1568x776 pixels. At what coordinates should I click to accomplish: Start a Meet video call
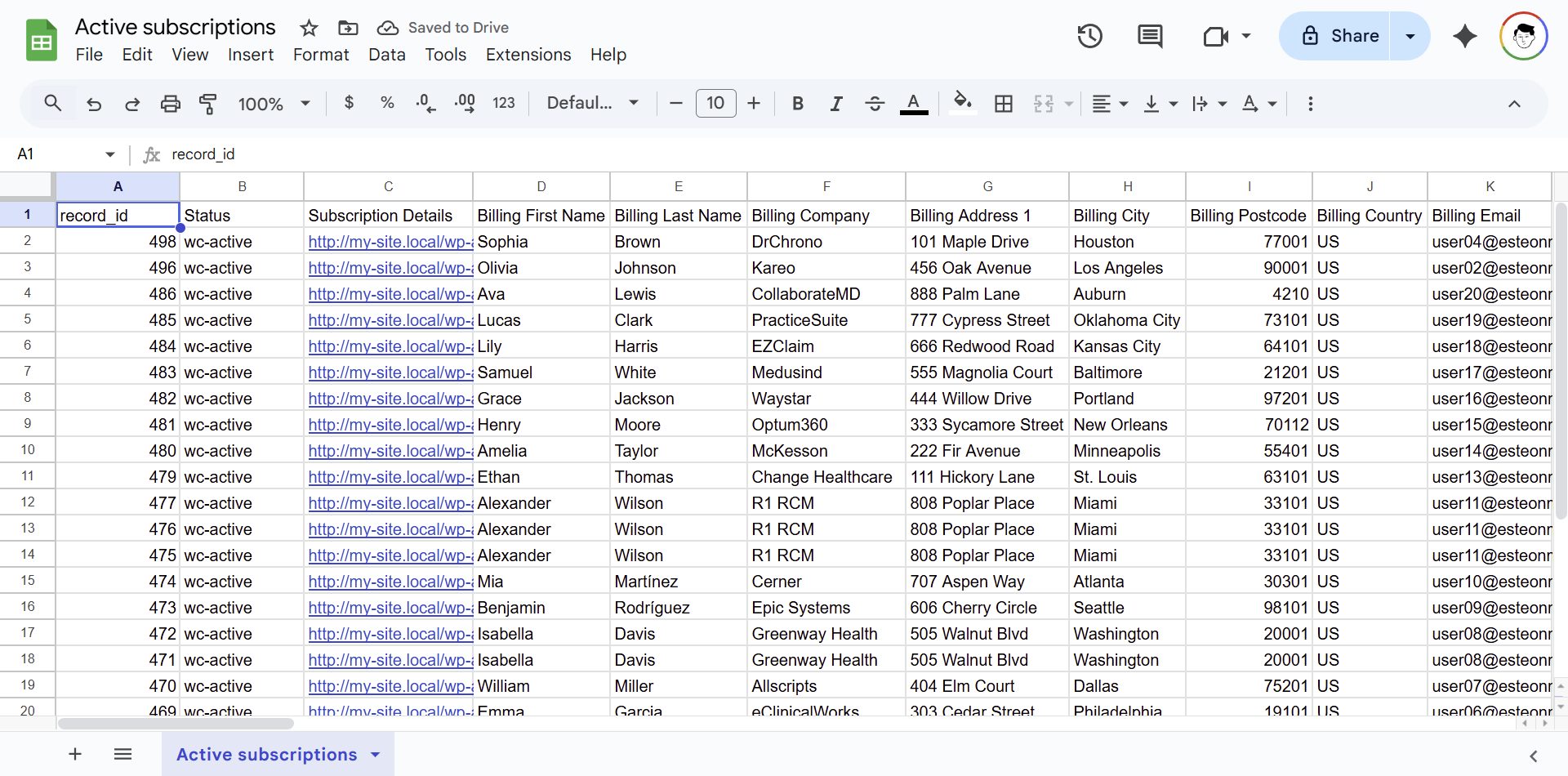click(1216, 36)
